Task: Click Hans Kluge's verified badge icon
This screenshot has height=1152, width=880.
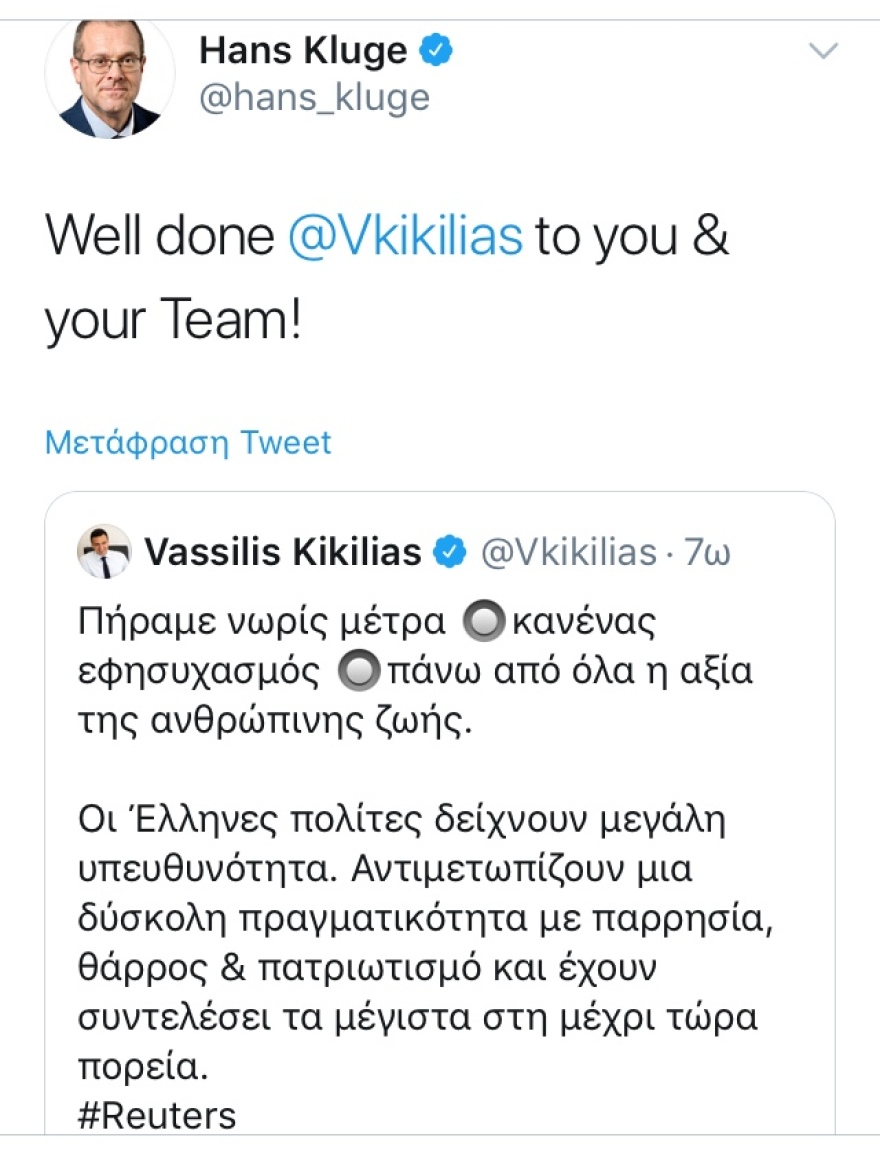Action: [x=436, y=48]
